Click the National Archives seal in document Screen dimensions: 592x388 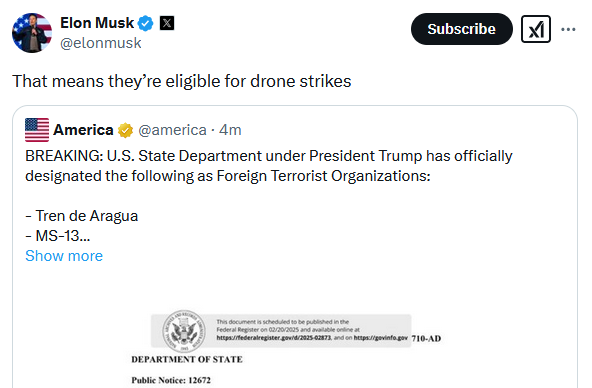coord(184,331)
